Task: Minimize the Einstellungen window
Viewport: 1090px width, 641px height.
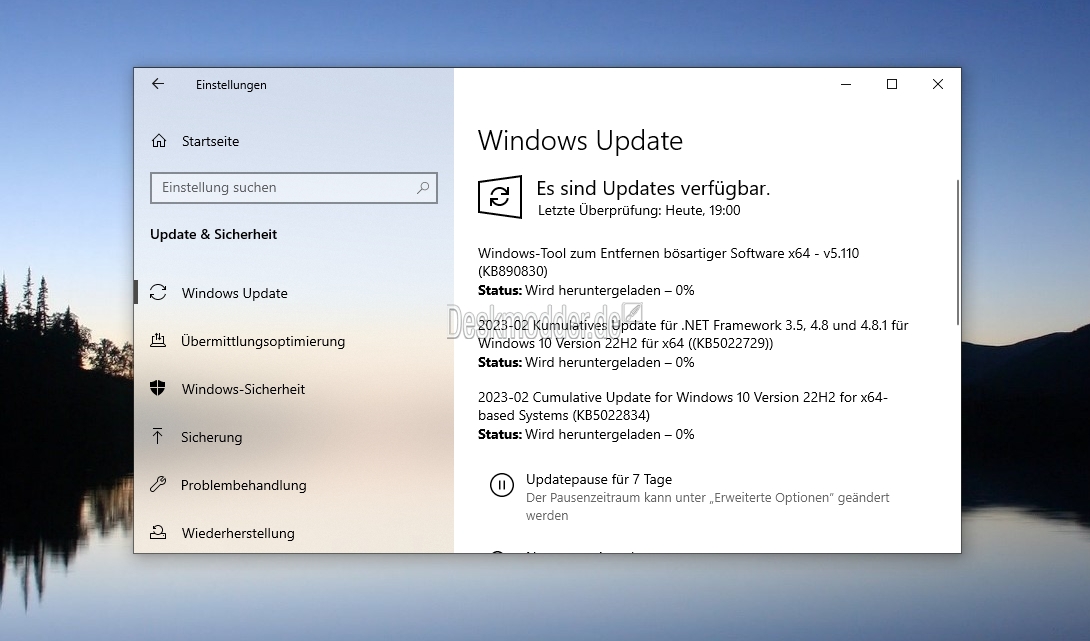Action: 846,84
